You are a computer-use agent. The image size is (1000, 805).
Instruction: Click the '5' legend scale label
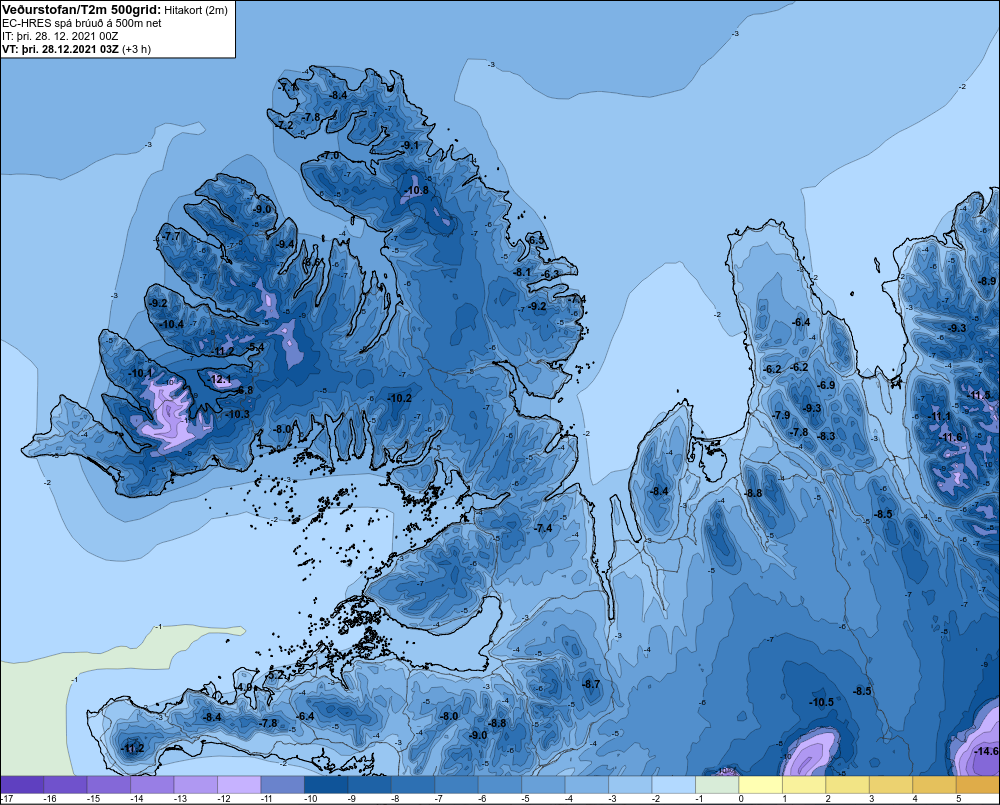coord(959,799)
